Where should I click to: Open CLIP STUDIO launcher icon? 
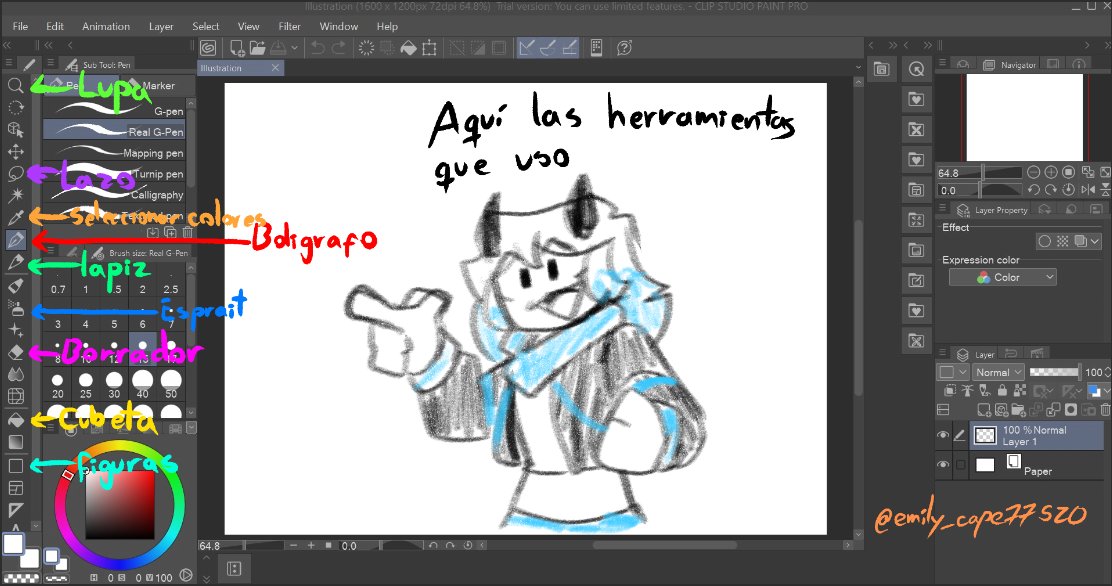click(x=208, y=48)
